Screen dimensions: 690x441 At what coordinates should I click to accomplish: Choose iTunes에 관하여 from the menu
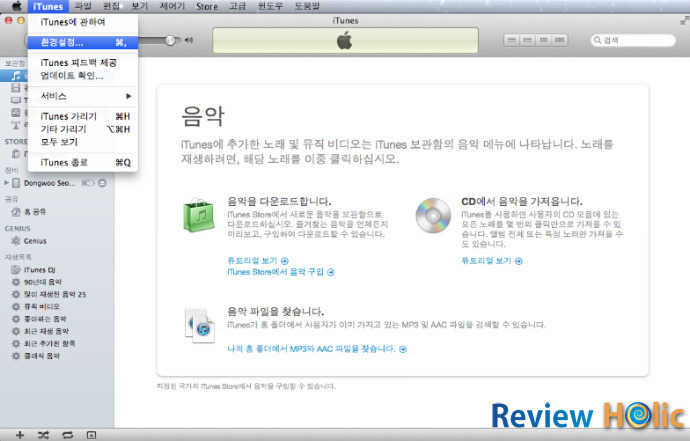[x=83, y=22]
